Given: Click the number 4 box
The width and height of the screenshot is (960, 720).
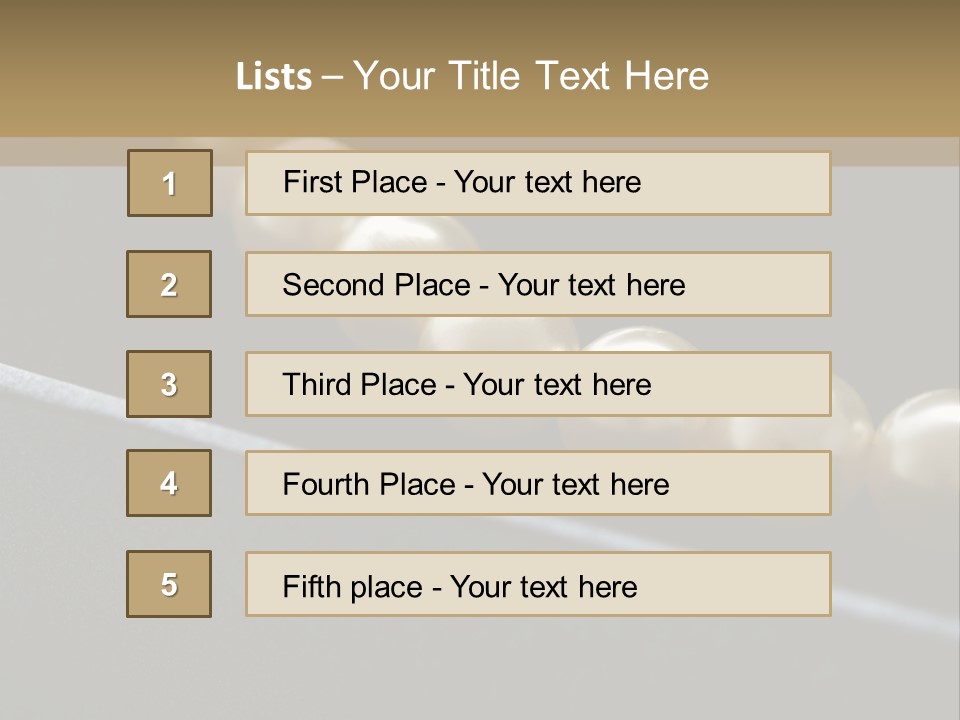Looking at the screenshot, I should (x=169, y=483).
